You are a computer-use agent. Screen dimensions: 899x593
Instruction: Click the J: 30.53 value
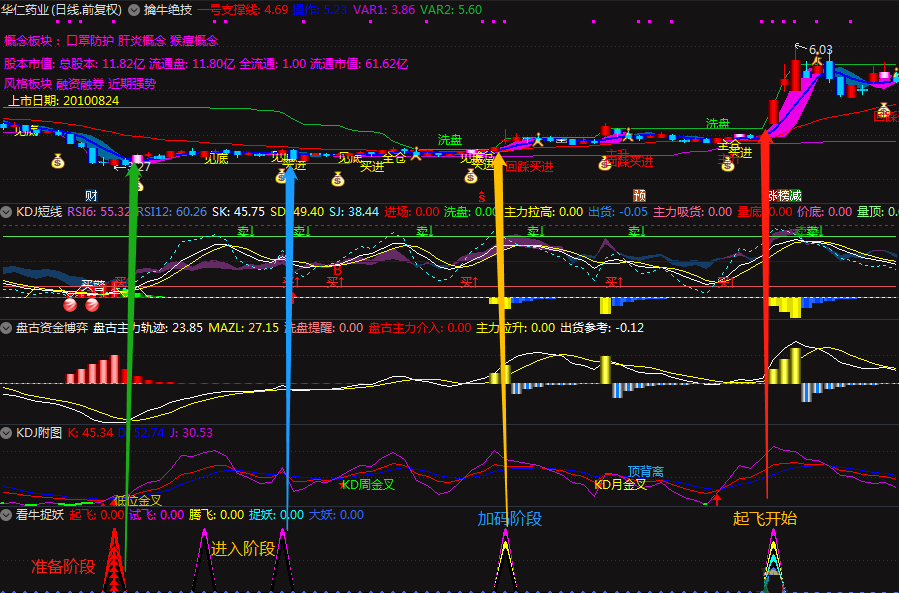coord(191,433)
